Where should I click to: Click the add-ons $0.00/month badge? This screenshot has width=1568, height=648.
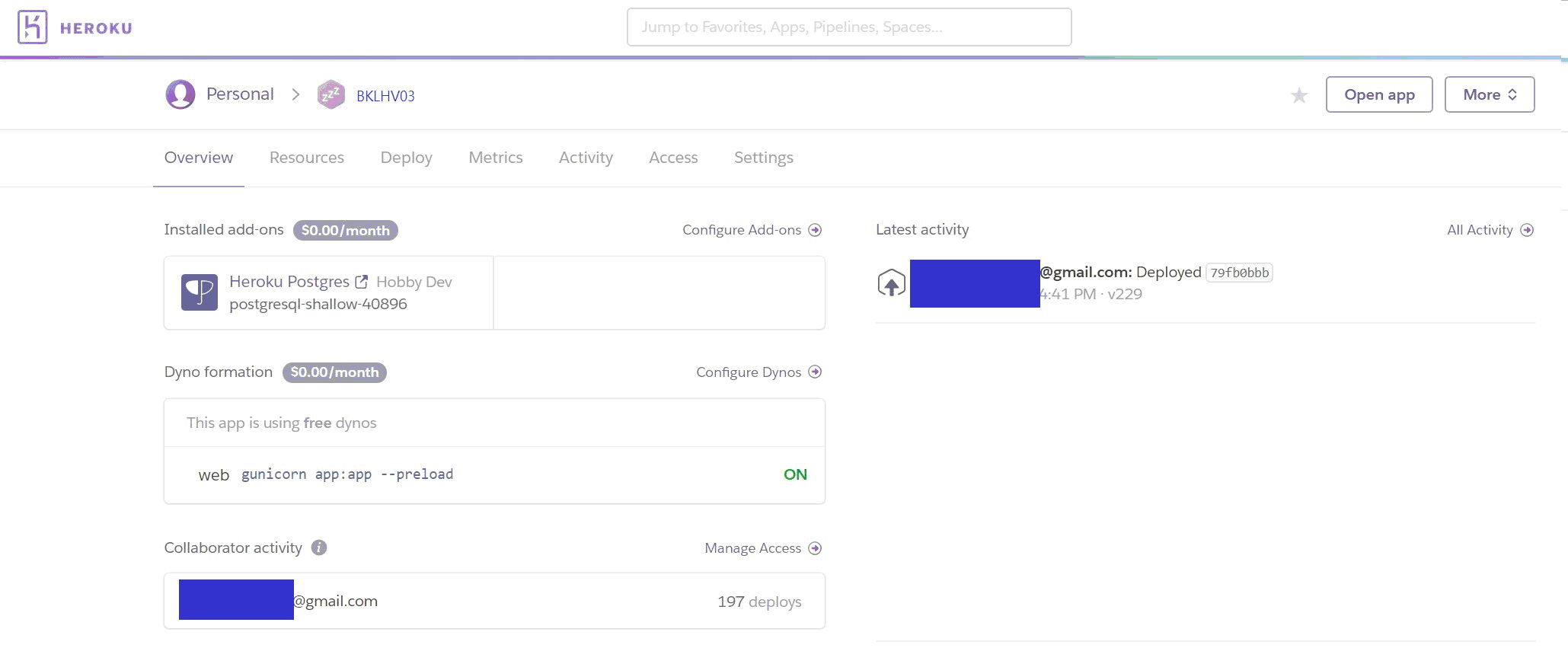[346, 230]
